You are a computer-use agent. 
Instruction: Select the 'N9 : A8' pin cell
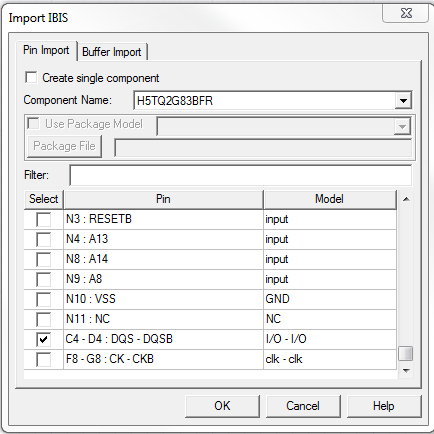pos(163,279)
